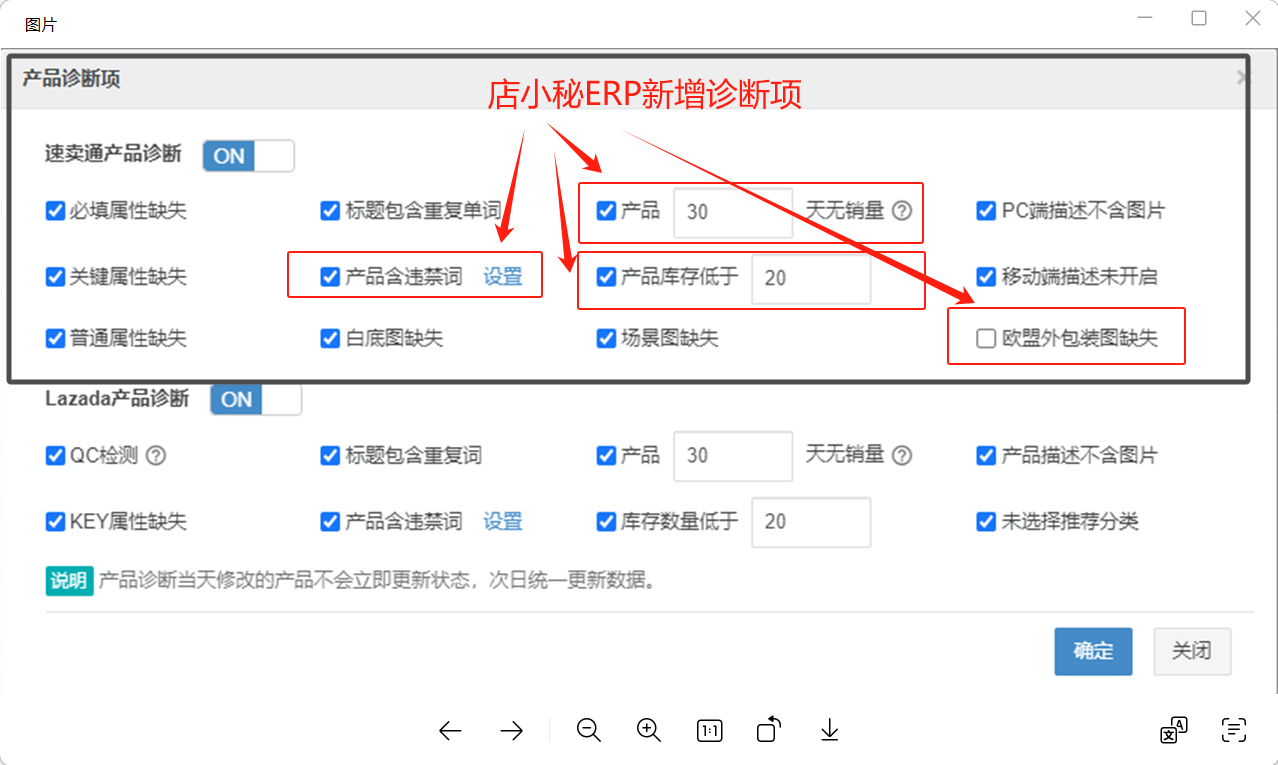
Task: Go to next image arrow
Action: pyautogui.click(x=511, y=731)
